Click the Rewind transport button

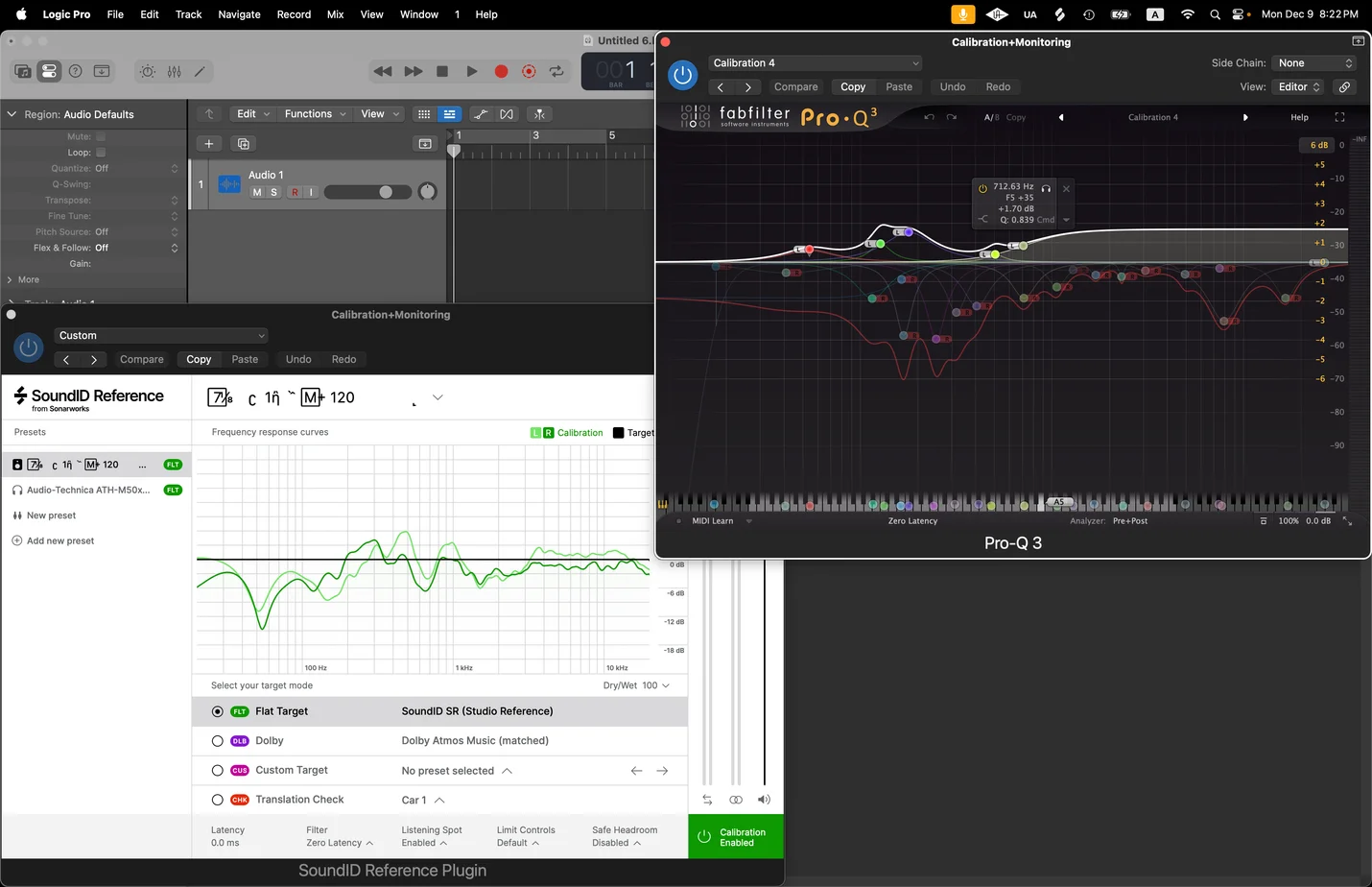[383, 71]
